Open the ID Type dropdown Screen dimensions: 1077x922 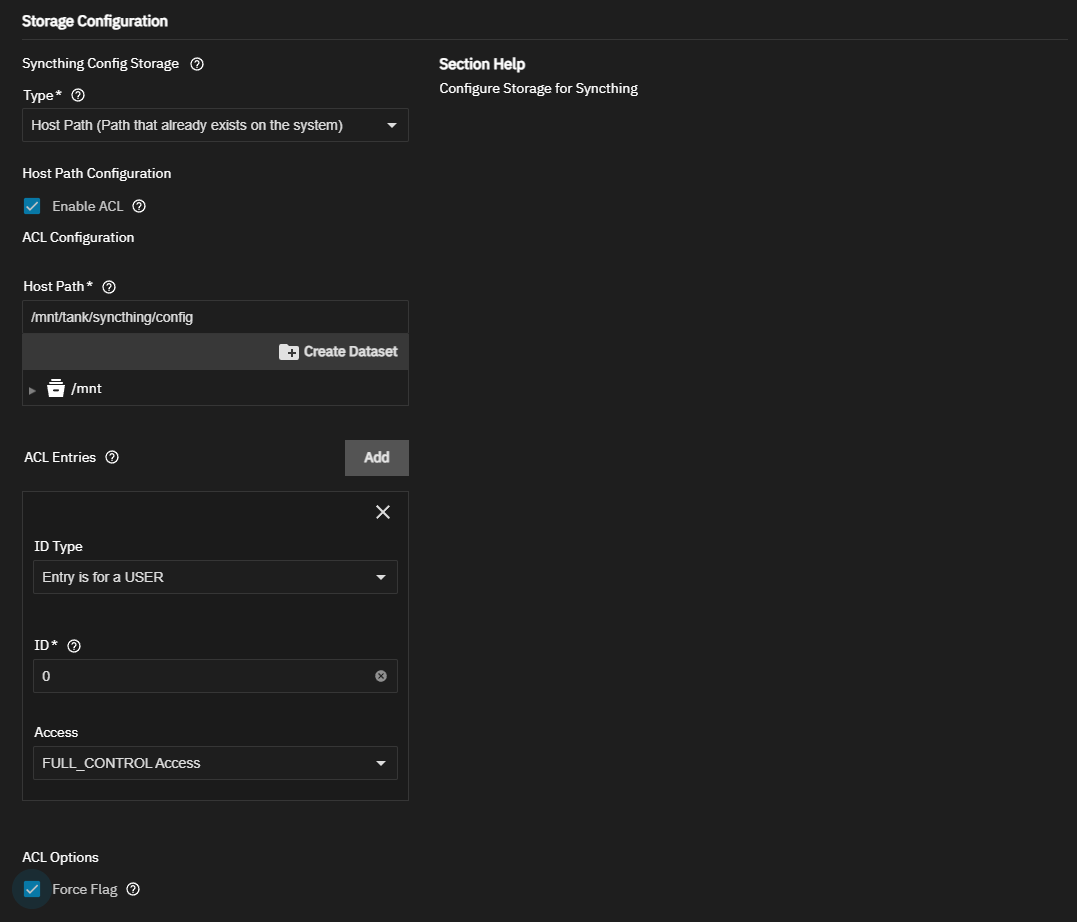[215, 577]
